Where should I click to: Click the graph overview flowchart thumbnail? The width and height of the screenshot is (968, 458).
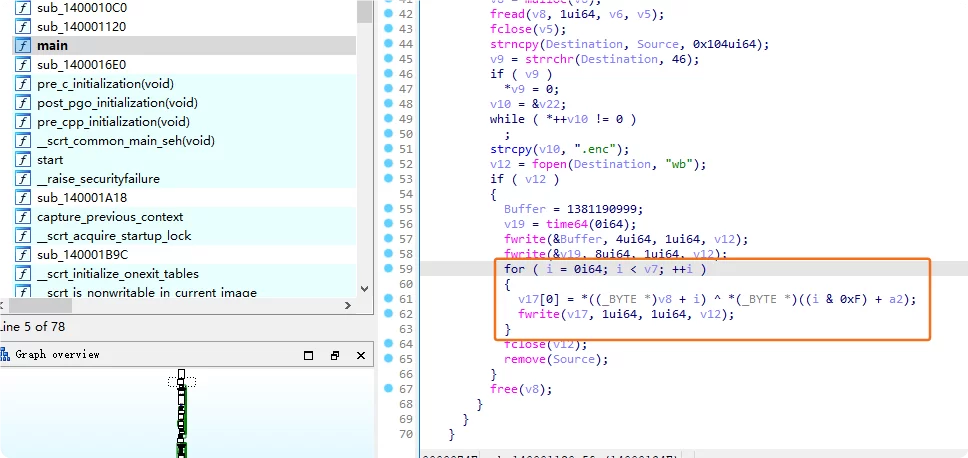point(181,415)
